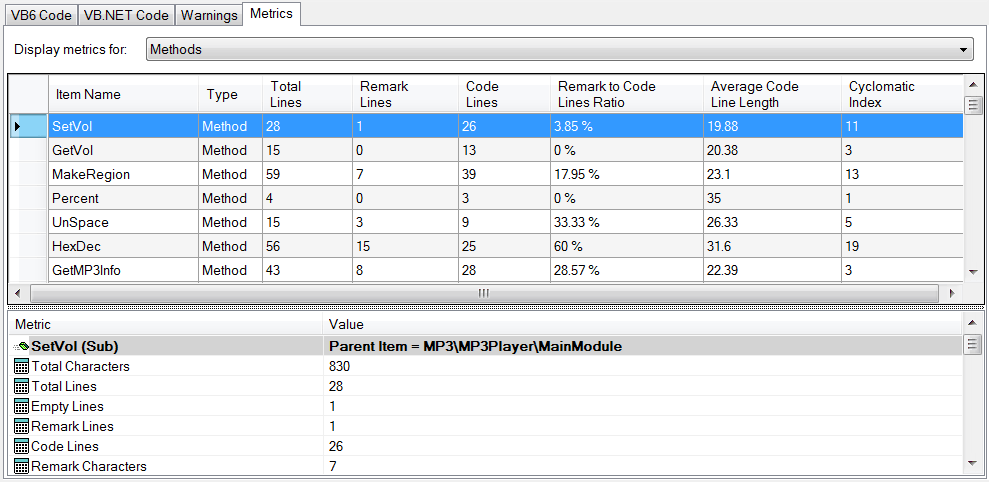This screenshot has width=989, height=482.
Task: Select the SetVol (Sub) header row
Action: pos(486,346)
